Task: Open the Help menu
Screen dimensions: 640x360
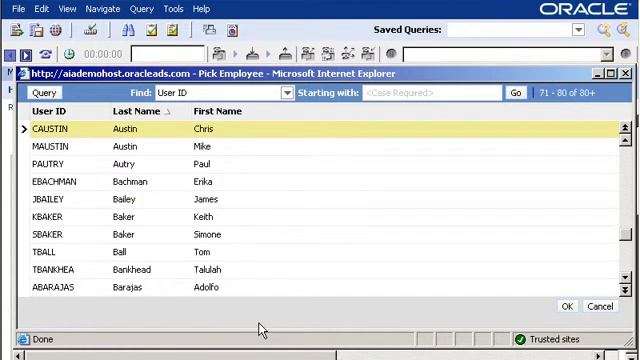Action: 201,9
